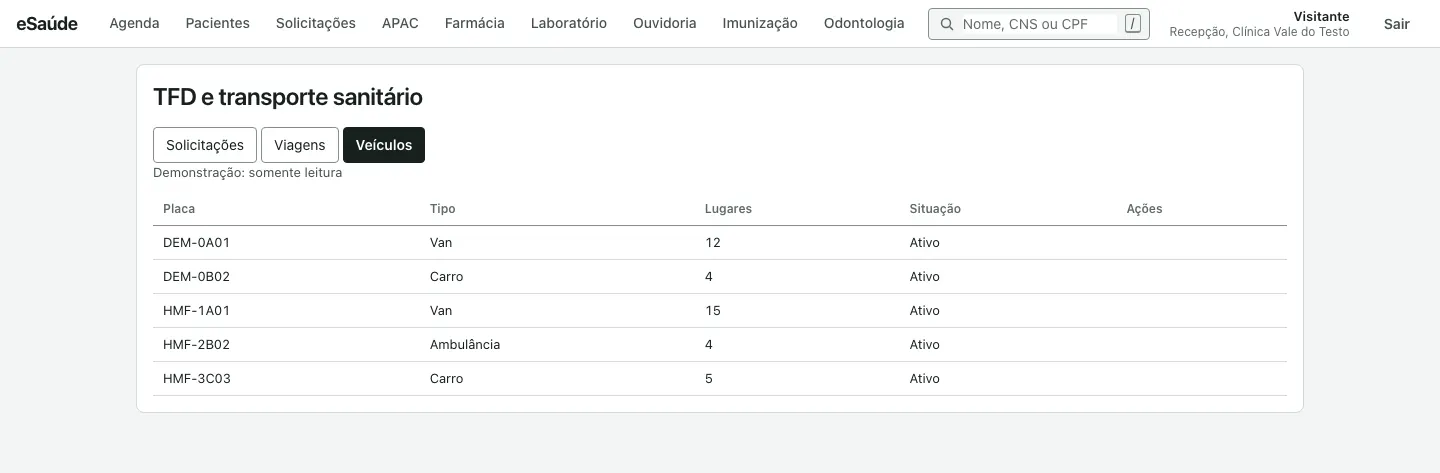Open the eSaúde home logo
Viewport: 1440px width, 473px height.
pyautogui.click(x=47, y=23)
